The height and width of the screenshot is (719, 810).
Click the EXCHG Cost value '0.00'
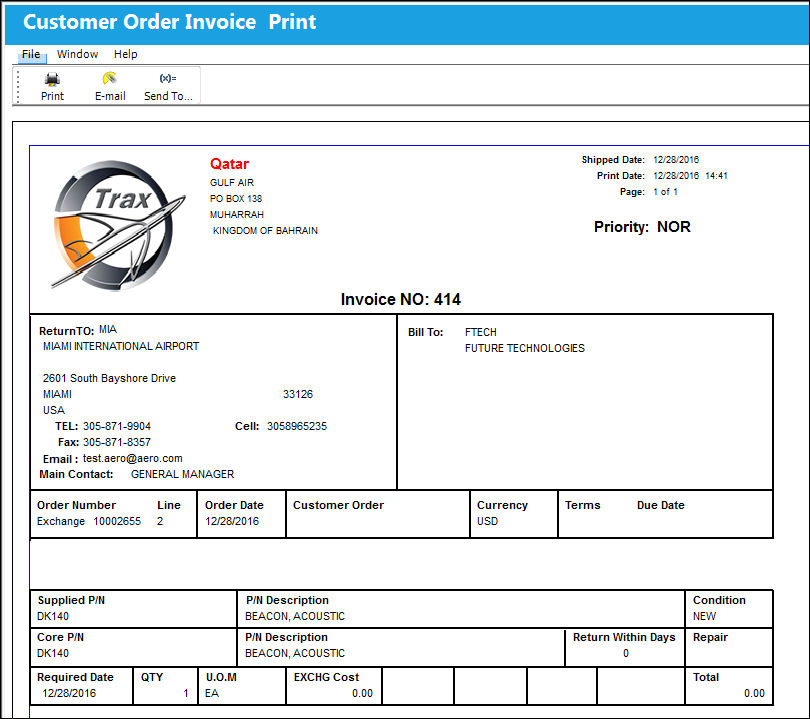coord(363,693)
